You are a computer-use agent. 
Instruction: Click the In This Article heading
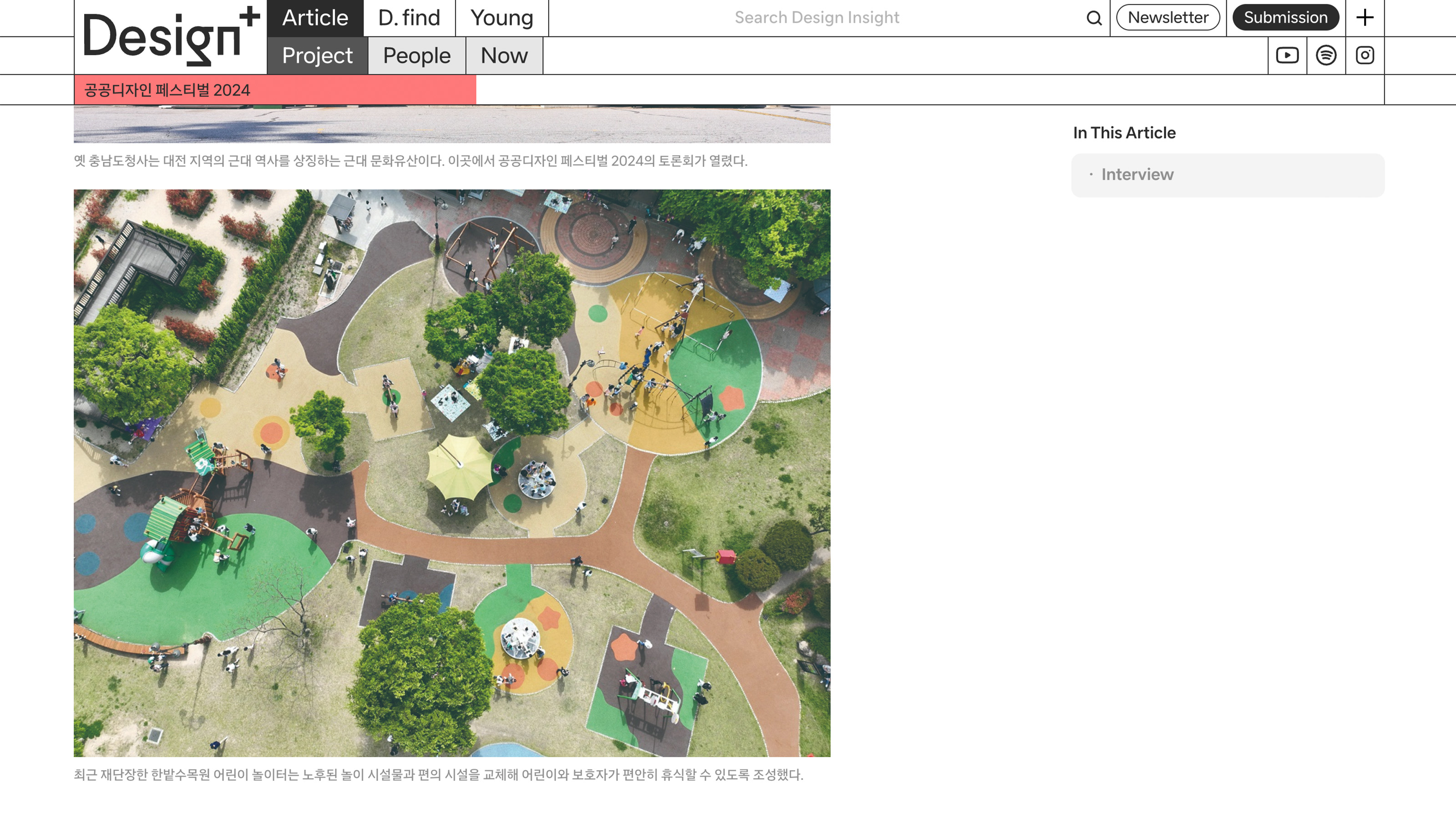(1124, 133)
